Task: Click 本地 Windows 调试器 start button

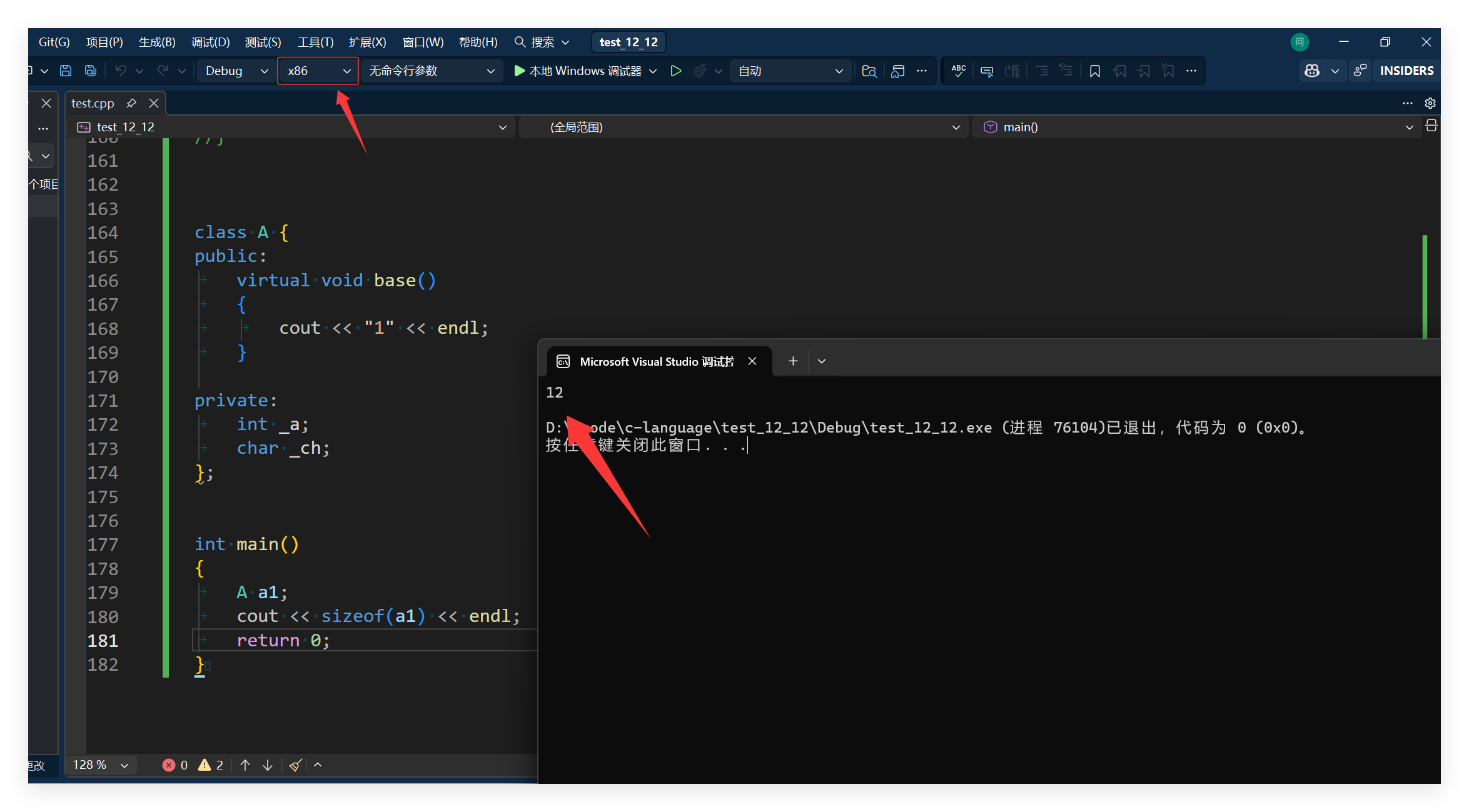Action: tap(578, 71)
